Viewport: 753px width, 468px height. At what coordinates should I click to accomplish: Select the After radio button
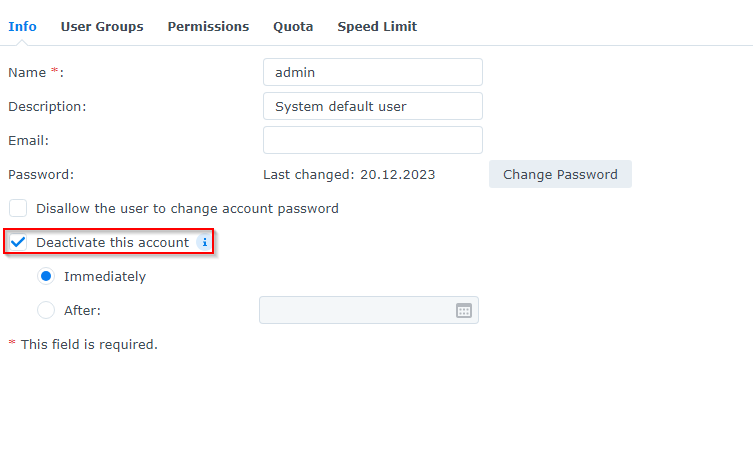(x=46, y=310)
